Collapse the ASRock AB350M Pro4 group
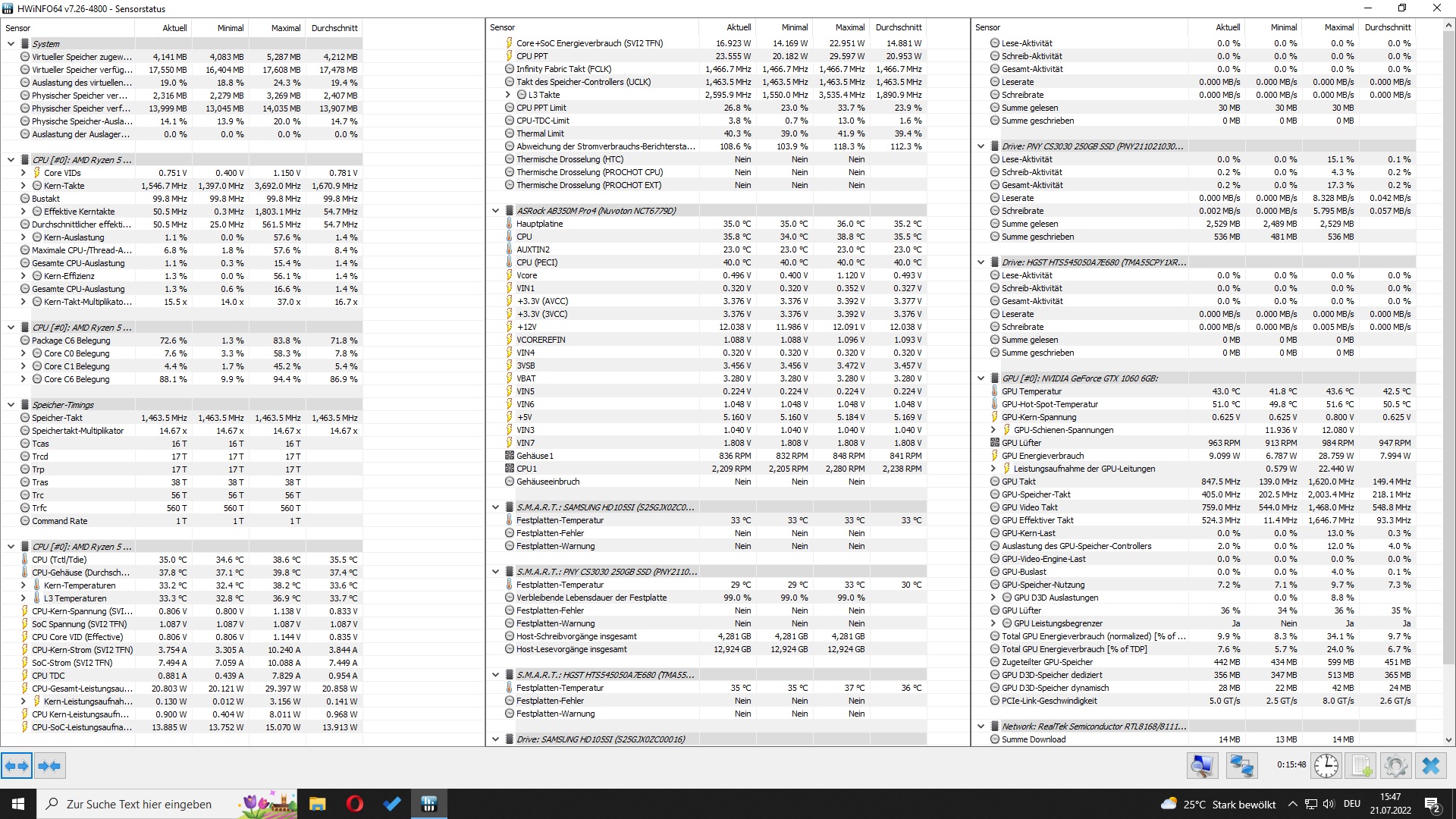Screen dimensions: 1456x819 [495, 211]
